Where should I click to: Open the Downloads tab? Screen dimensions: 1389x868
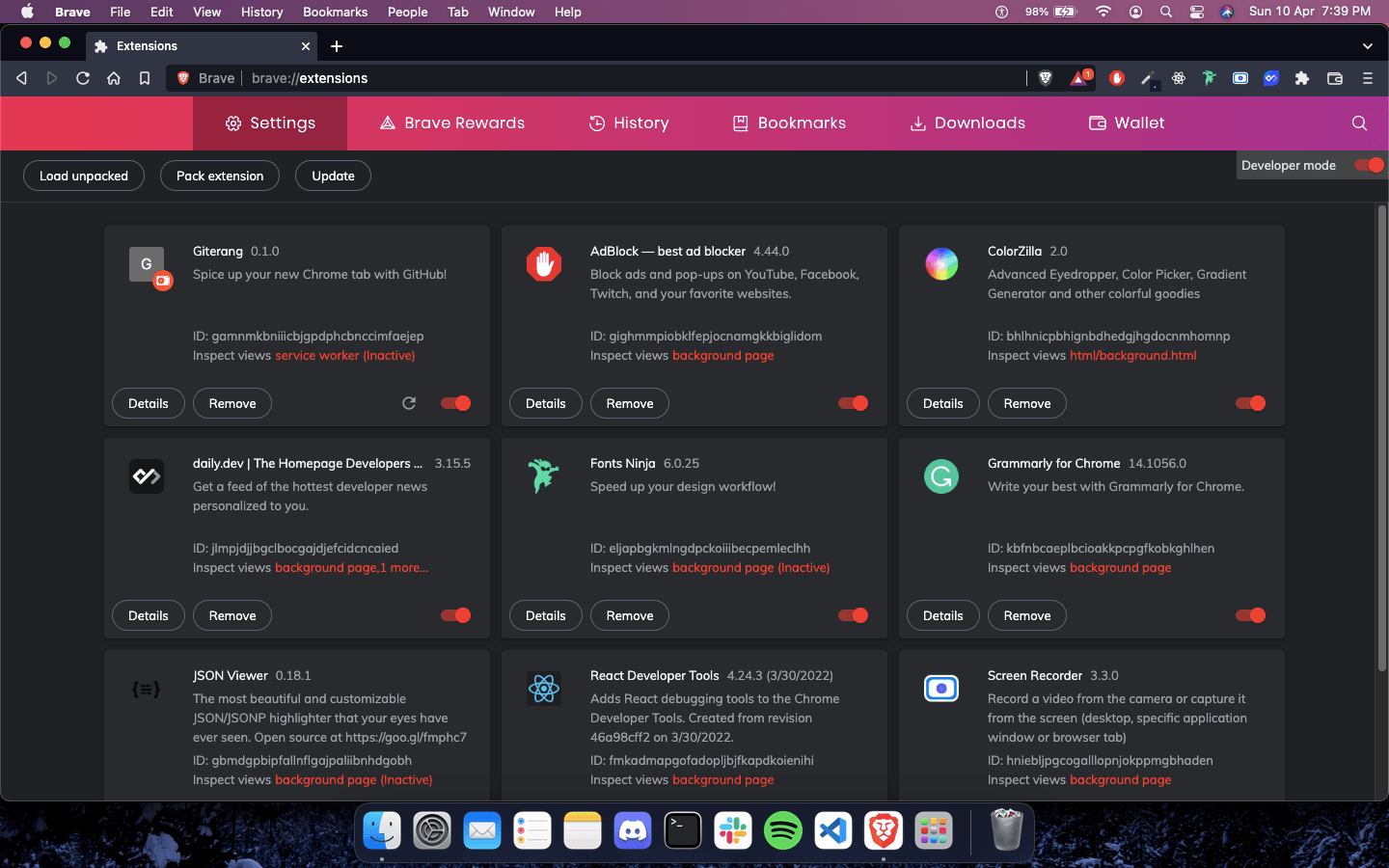pyautogui.click(x=967, y=122)
